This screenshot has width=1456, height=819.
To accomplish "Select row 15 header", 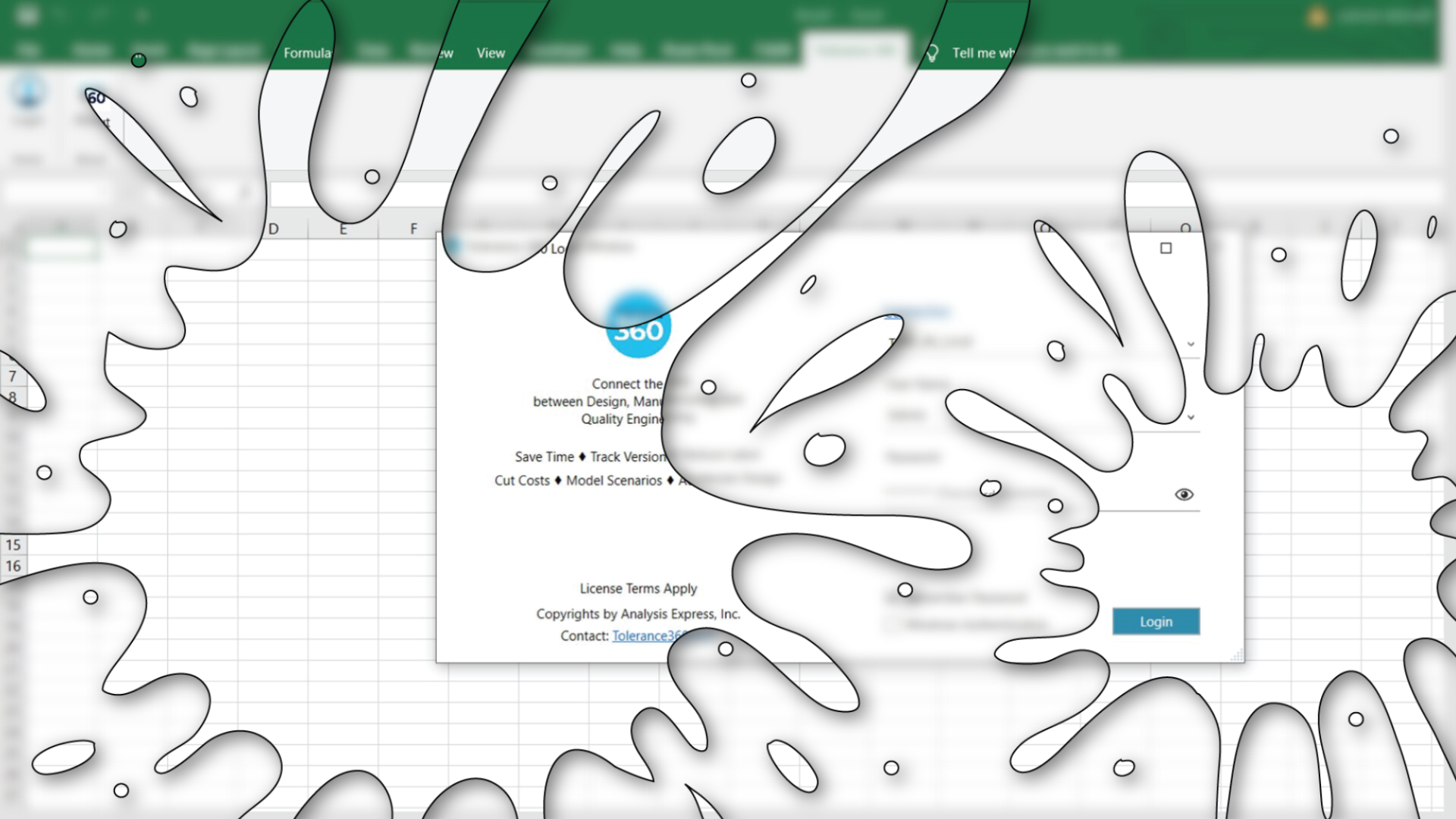I will (x=13, y=544).
